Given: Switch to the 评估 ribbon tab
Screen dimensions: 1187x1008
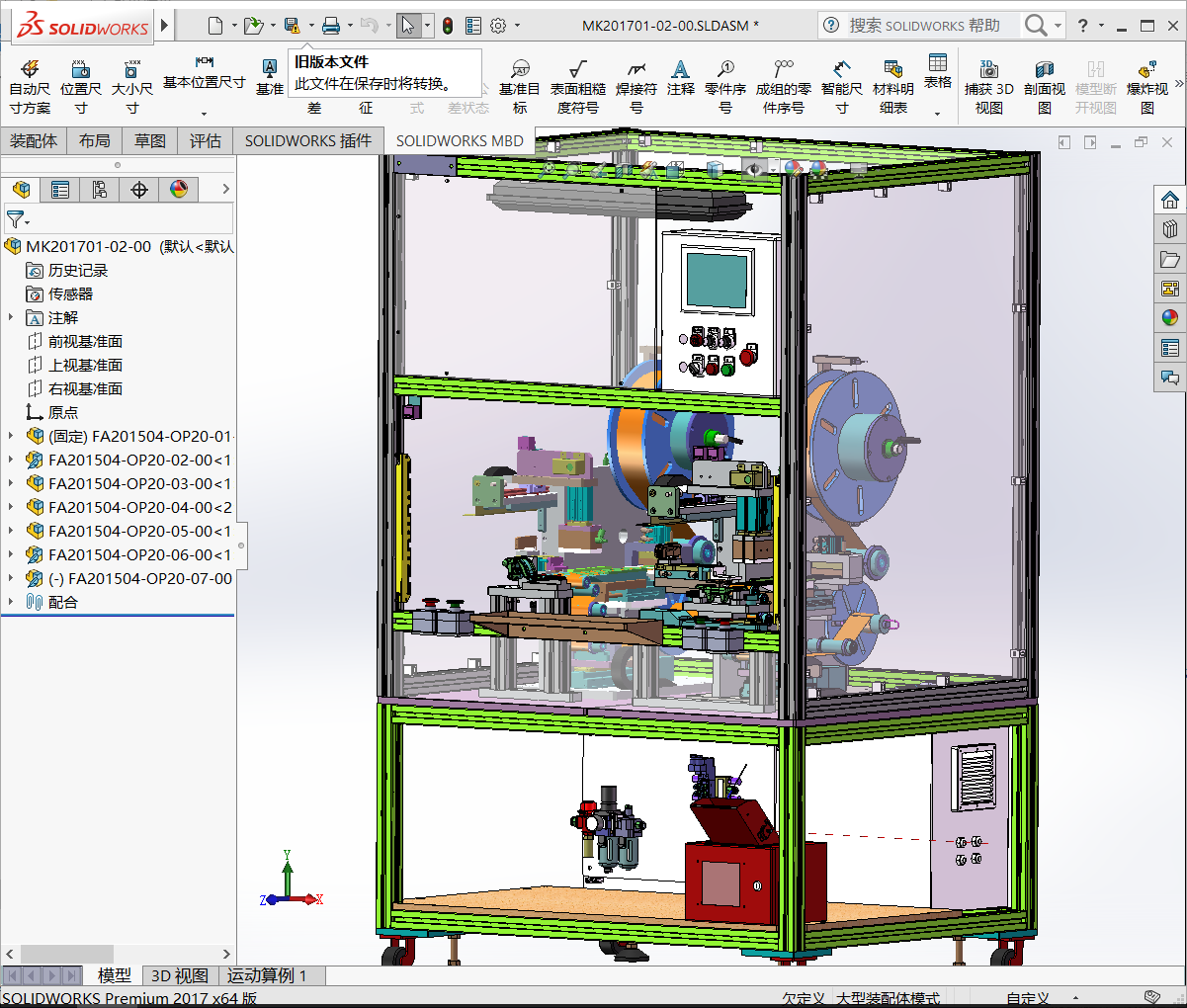Looking at the screenshot, I should [206, 141].
